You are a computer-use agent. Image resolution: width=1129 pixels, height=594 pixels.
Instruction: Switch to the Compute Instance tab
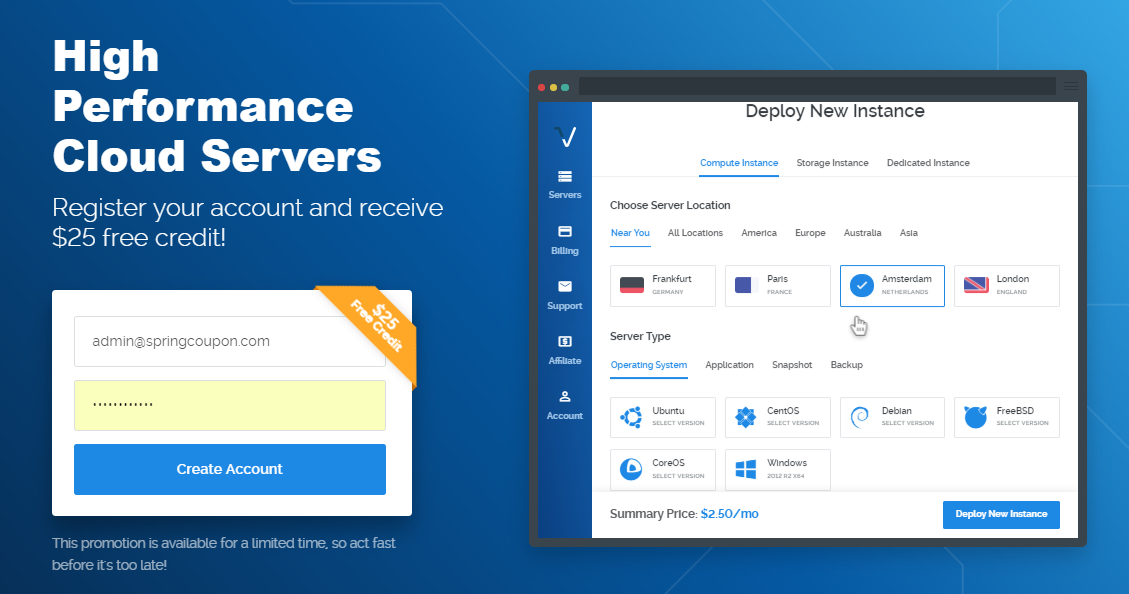coord(739,163)
